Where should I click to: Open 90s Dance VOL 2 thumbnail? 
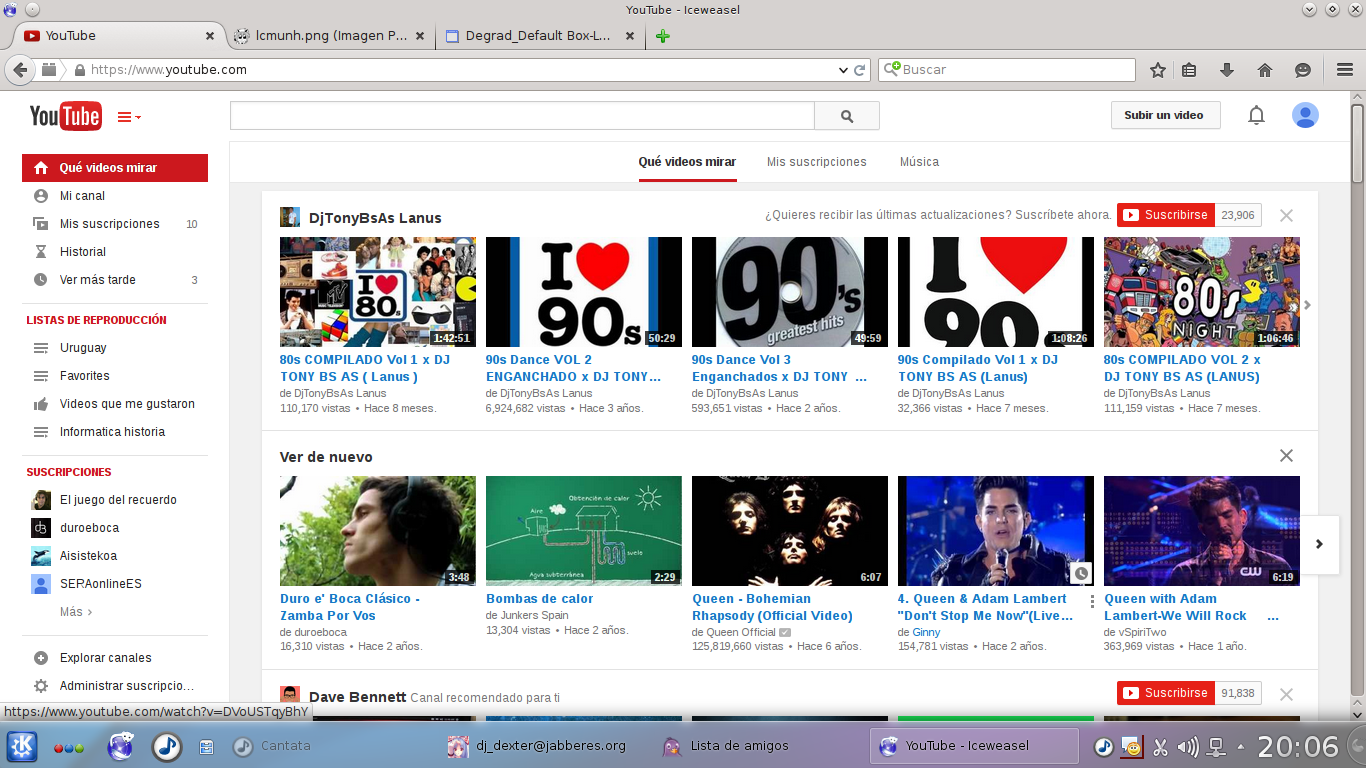584,292
